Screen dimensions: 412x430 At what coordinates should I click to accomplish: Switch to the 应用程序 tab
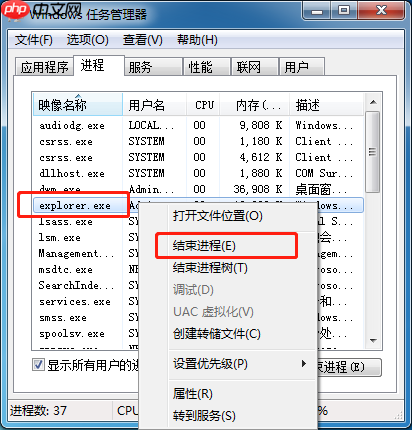pos(44,67)
